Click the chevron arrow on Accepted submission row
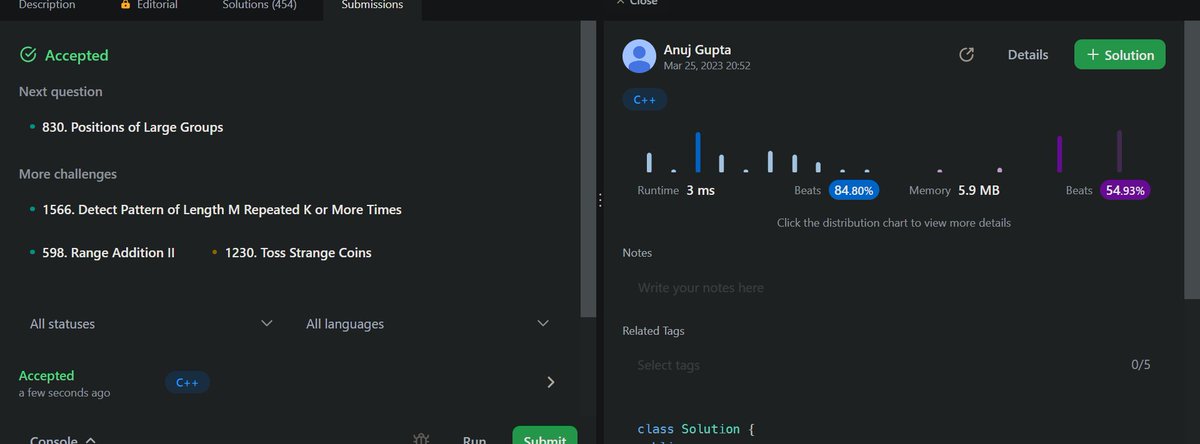This screenshot has width=1200, height=444. (x=550, y=382)
